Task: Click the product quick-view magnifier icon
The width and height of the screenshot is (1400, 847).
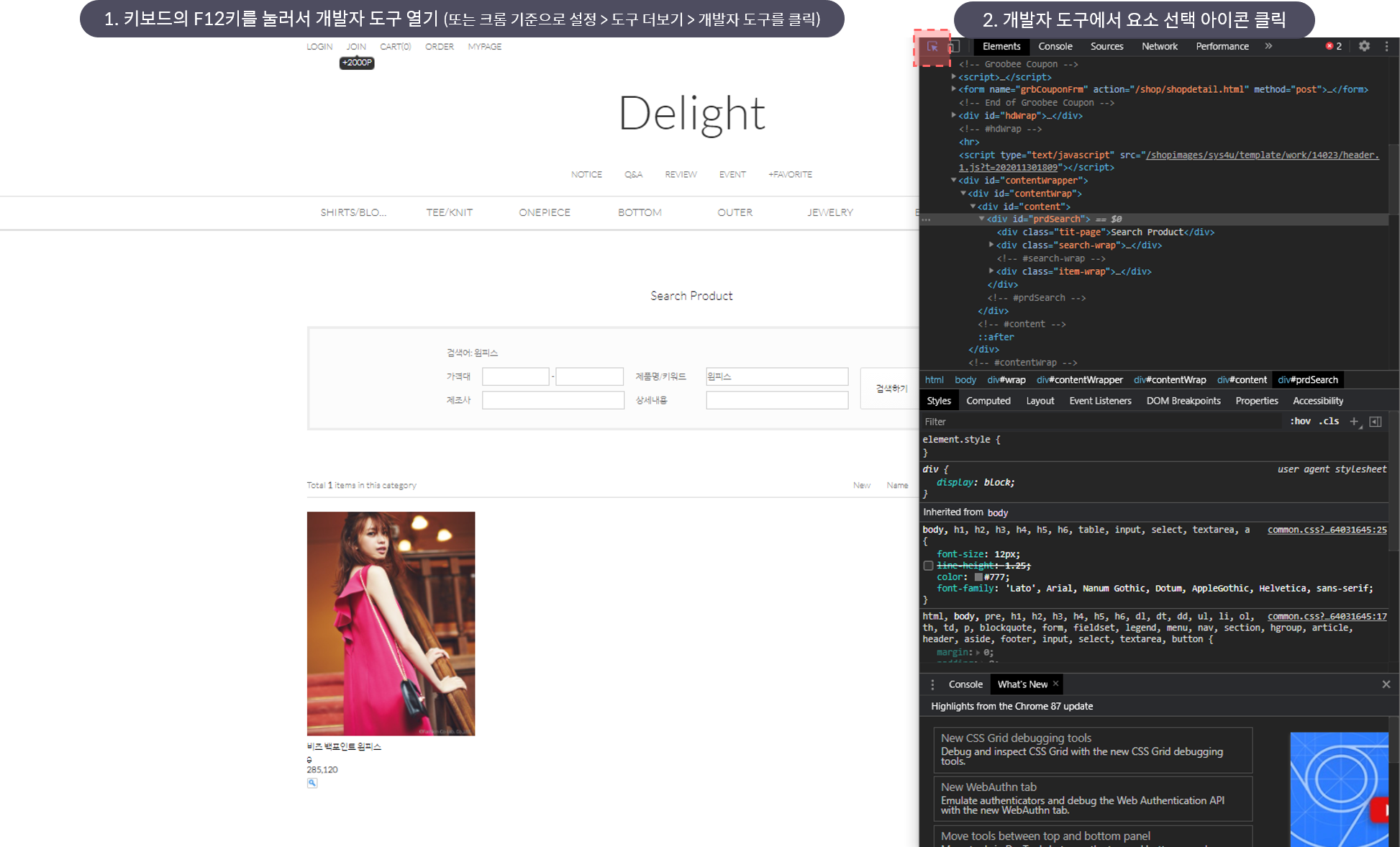Action: point(312,783)
